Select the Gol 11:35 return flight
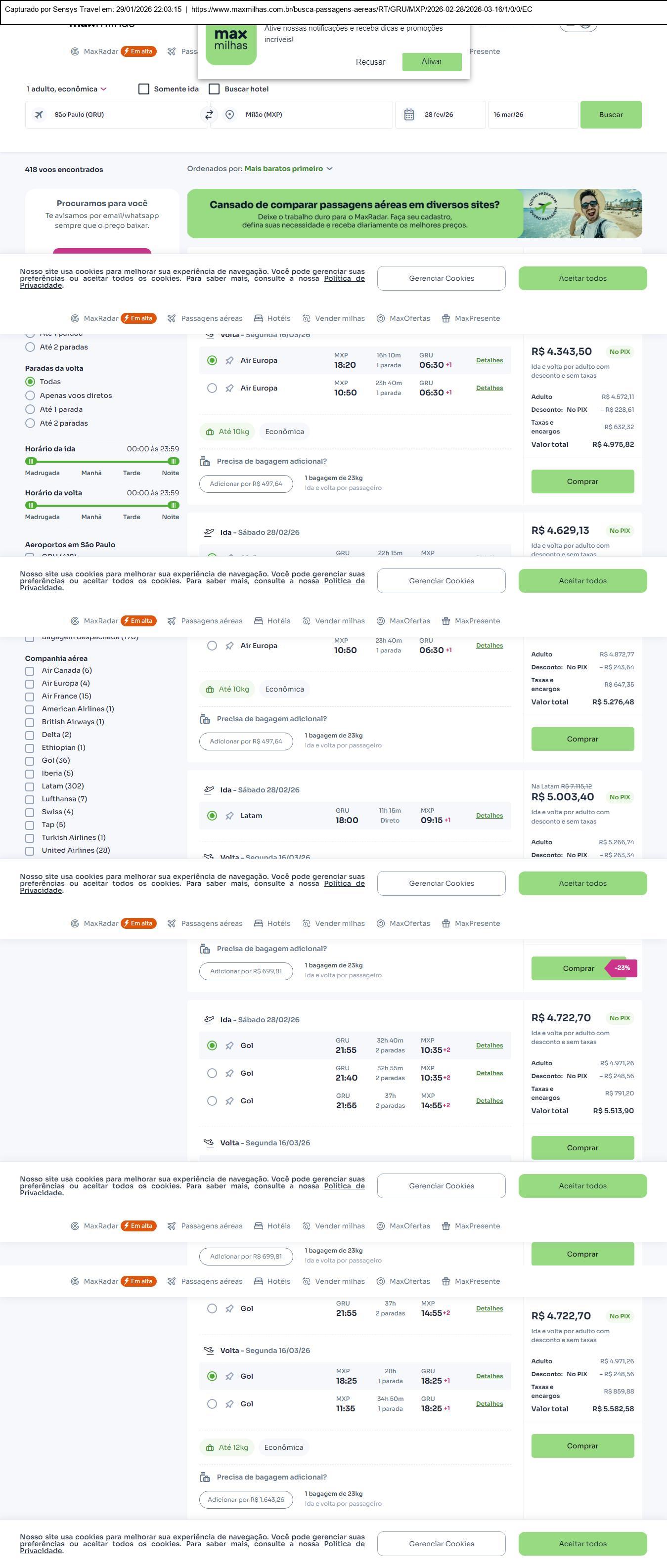The height and width of the screenshot is (1568, 667). pos(212,1404)
